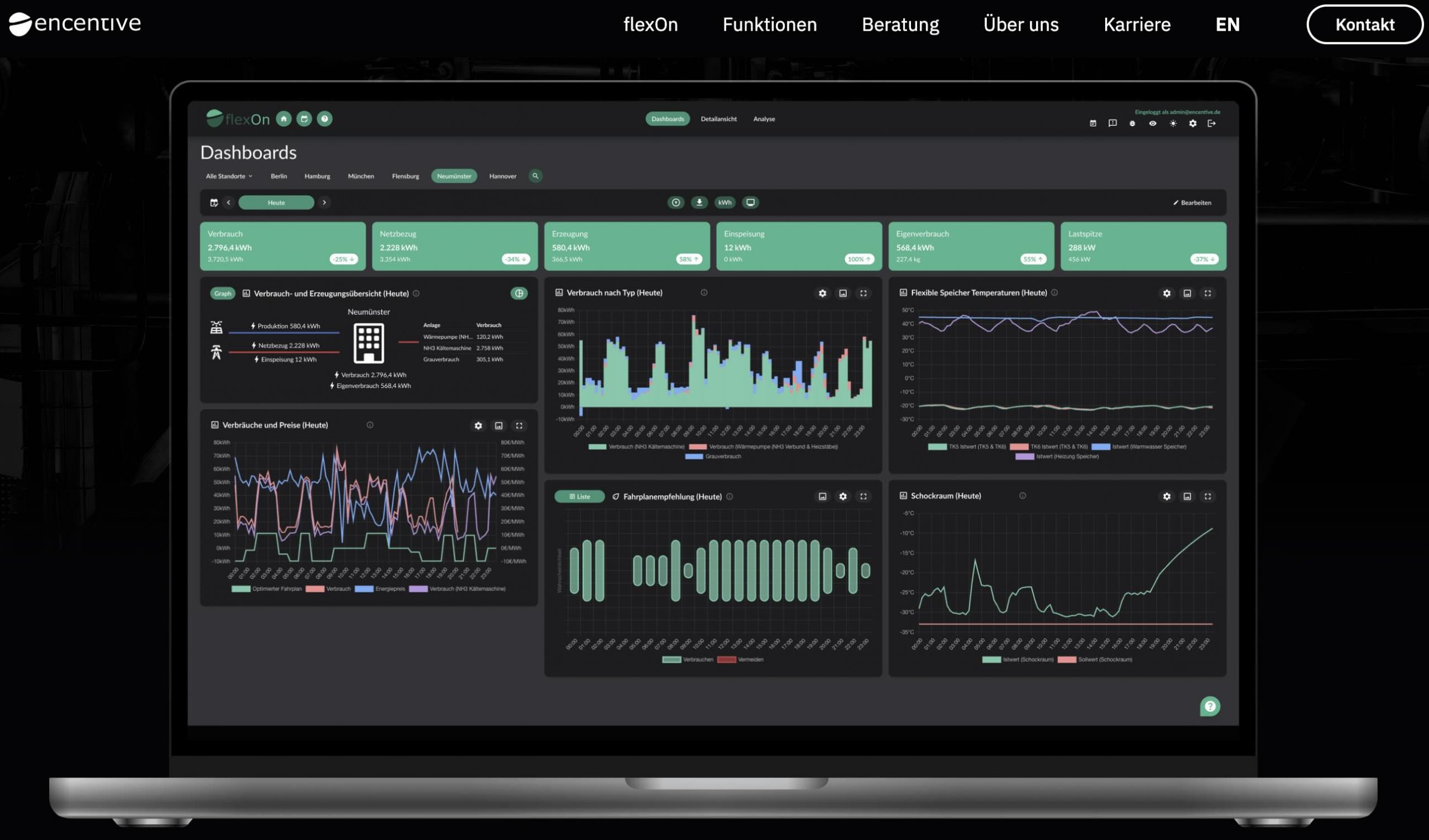This screenshot has height=840, width=1429.
Task: Toggle the Verbrauchen legend series
Action: (x=688, y=660)
